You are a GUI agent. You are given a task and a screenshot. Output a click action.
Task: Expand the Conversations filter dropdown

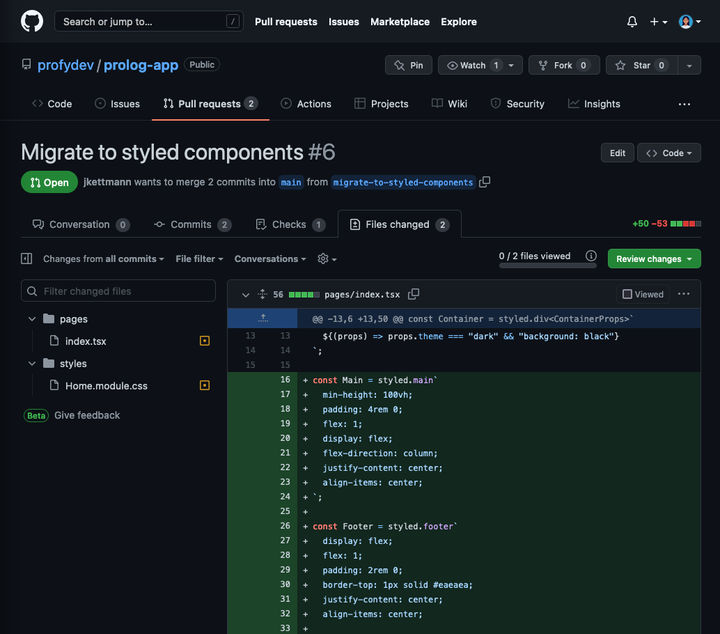coord(270,259)
